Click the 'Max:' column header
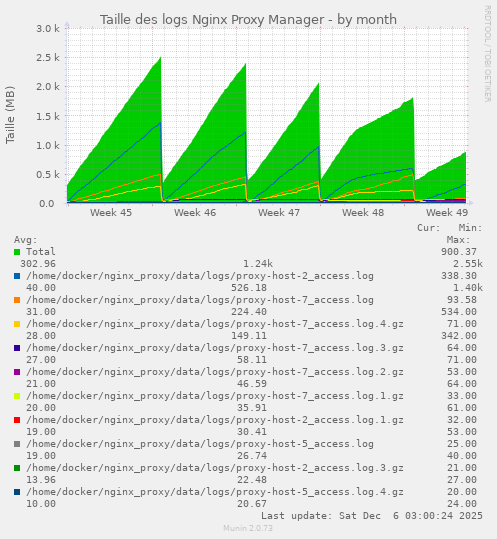497x539 pixels. tap(459, 240)
